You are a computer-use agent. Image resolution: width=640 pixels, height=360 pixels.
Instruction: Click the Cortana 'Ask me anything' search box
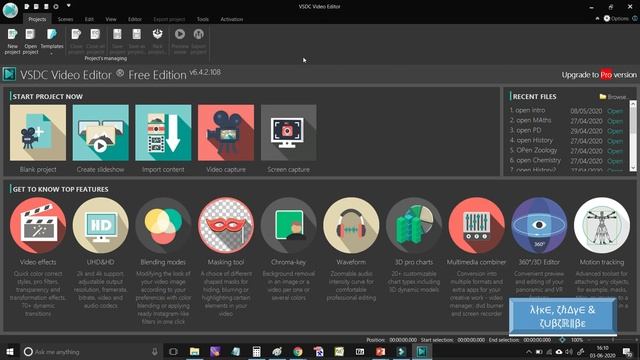91,351
